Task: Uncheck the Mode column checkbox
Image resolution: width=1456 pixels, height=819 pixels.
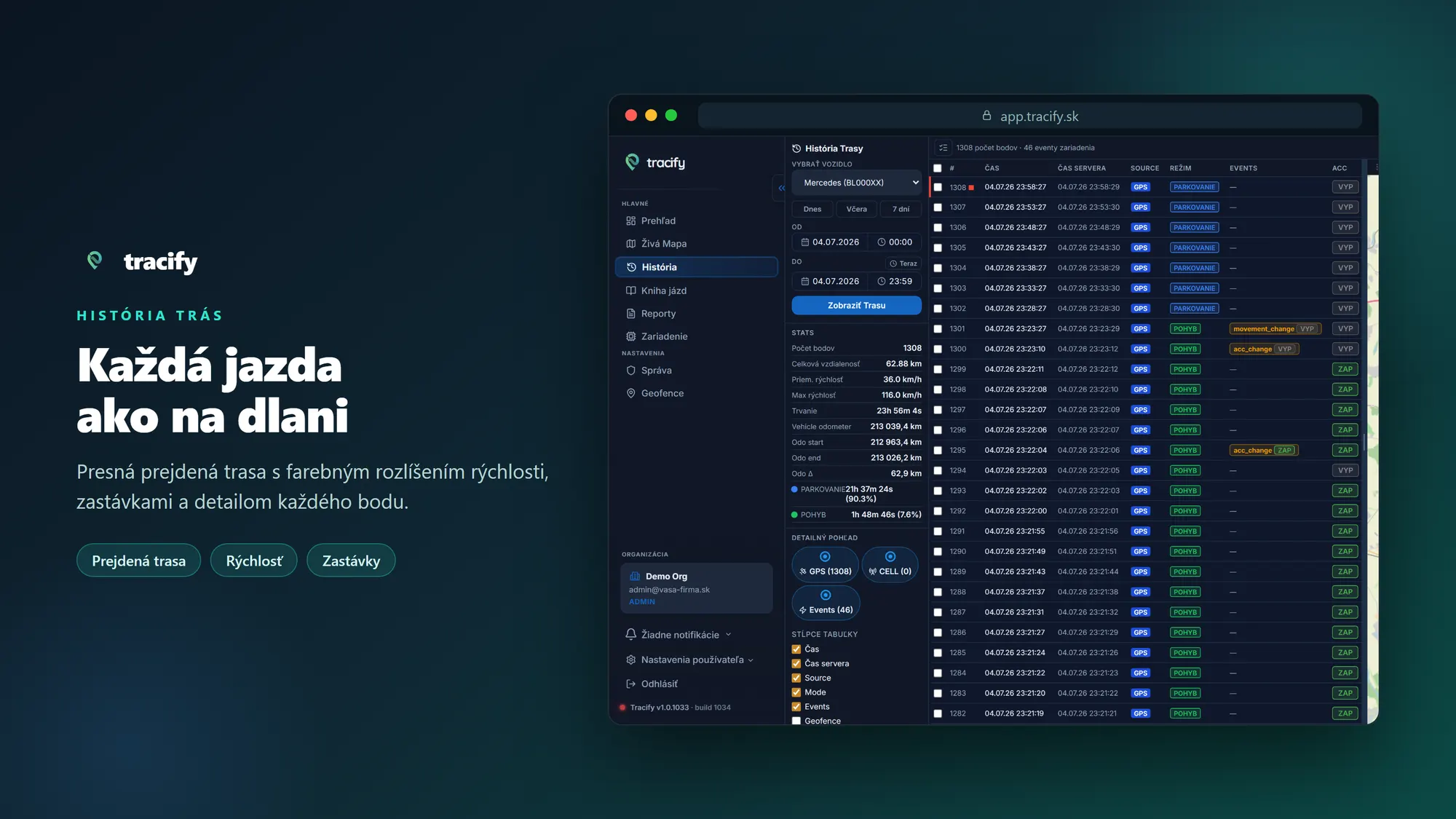Action: [796, 693]
